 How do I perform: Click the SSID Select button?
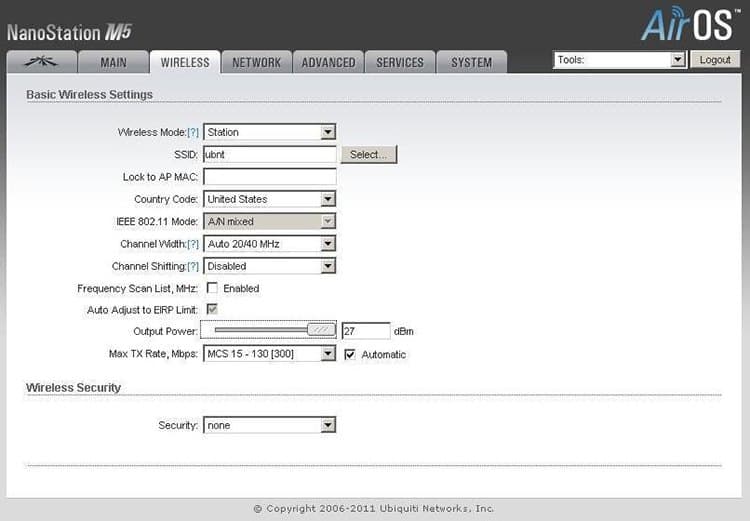369,155
